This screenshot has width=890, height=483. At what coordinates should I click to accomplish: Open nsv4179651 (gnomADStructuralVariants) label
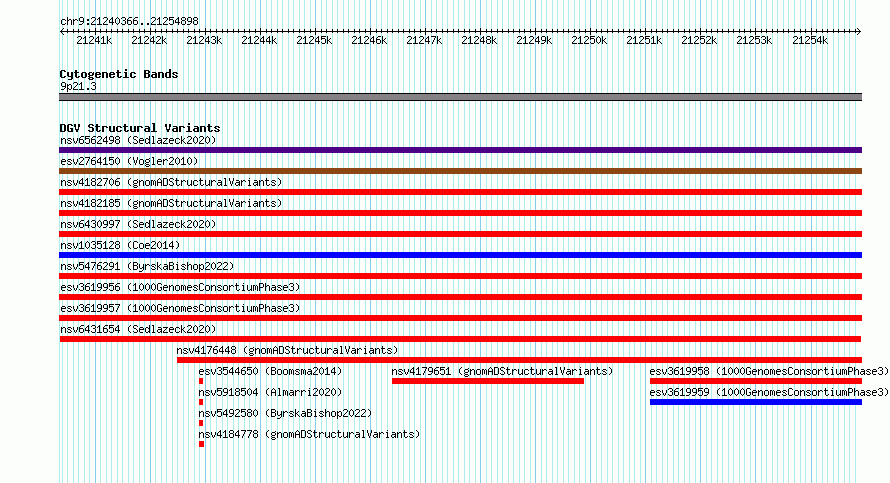click(502, 371)
